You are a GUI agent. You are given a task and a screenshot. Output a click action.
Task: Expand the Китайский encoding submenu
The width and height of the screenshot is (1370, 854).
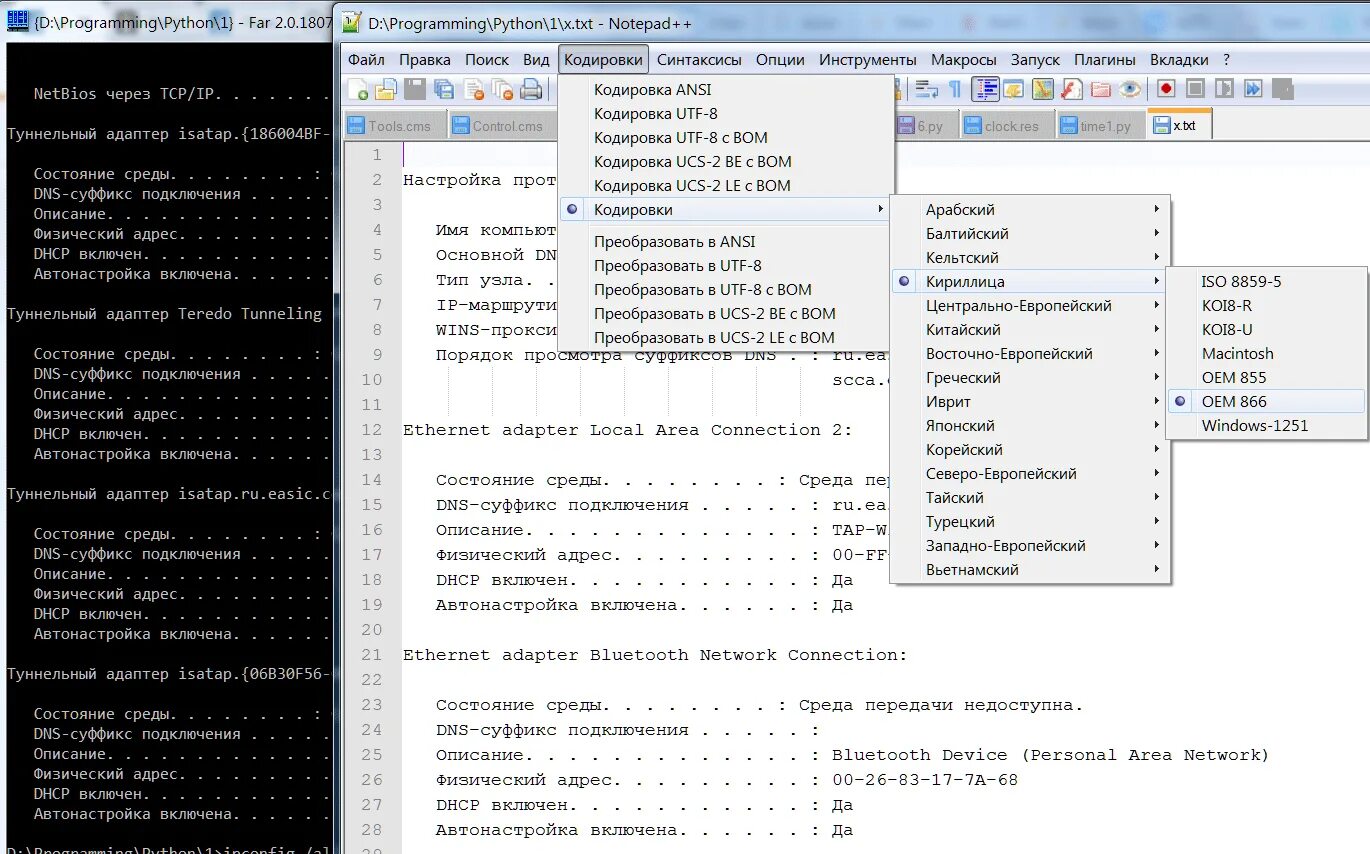coord(1030,329)
